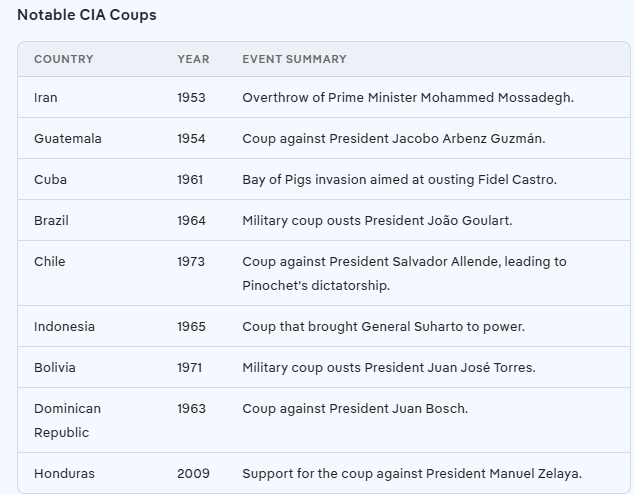Click the Honduras 2009 year cell
This screenshot has height=494, width=634.
tap(193, 473)
